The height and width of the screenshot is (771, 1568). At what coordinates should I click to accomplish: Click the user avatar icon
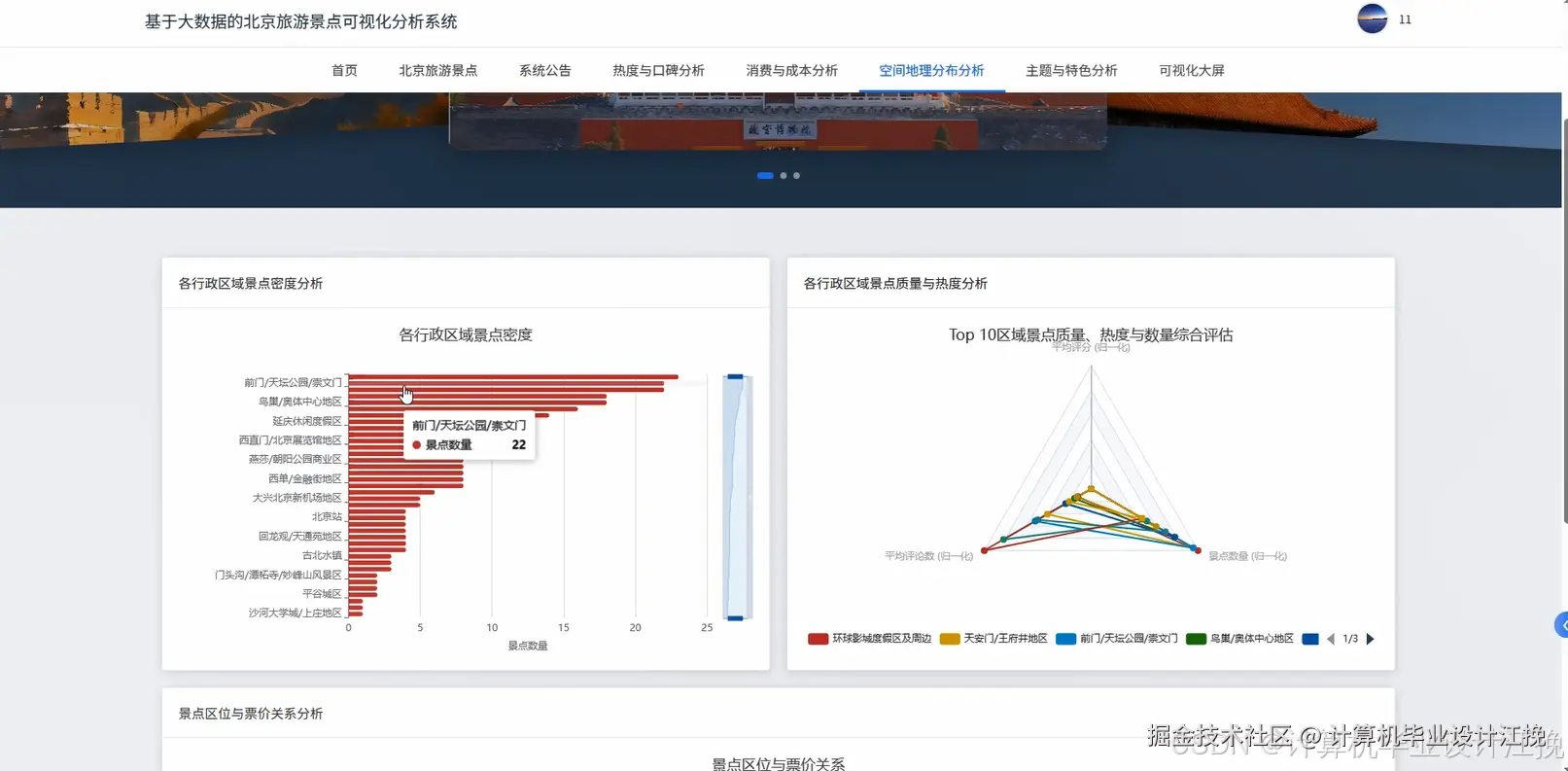[x=1372, y=18]
